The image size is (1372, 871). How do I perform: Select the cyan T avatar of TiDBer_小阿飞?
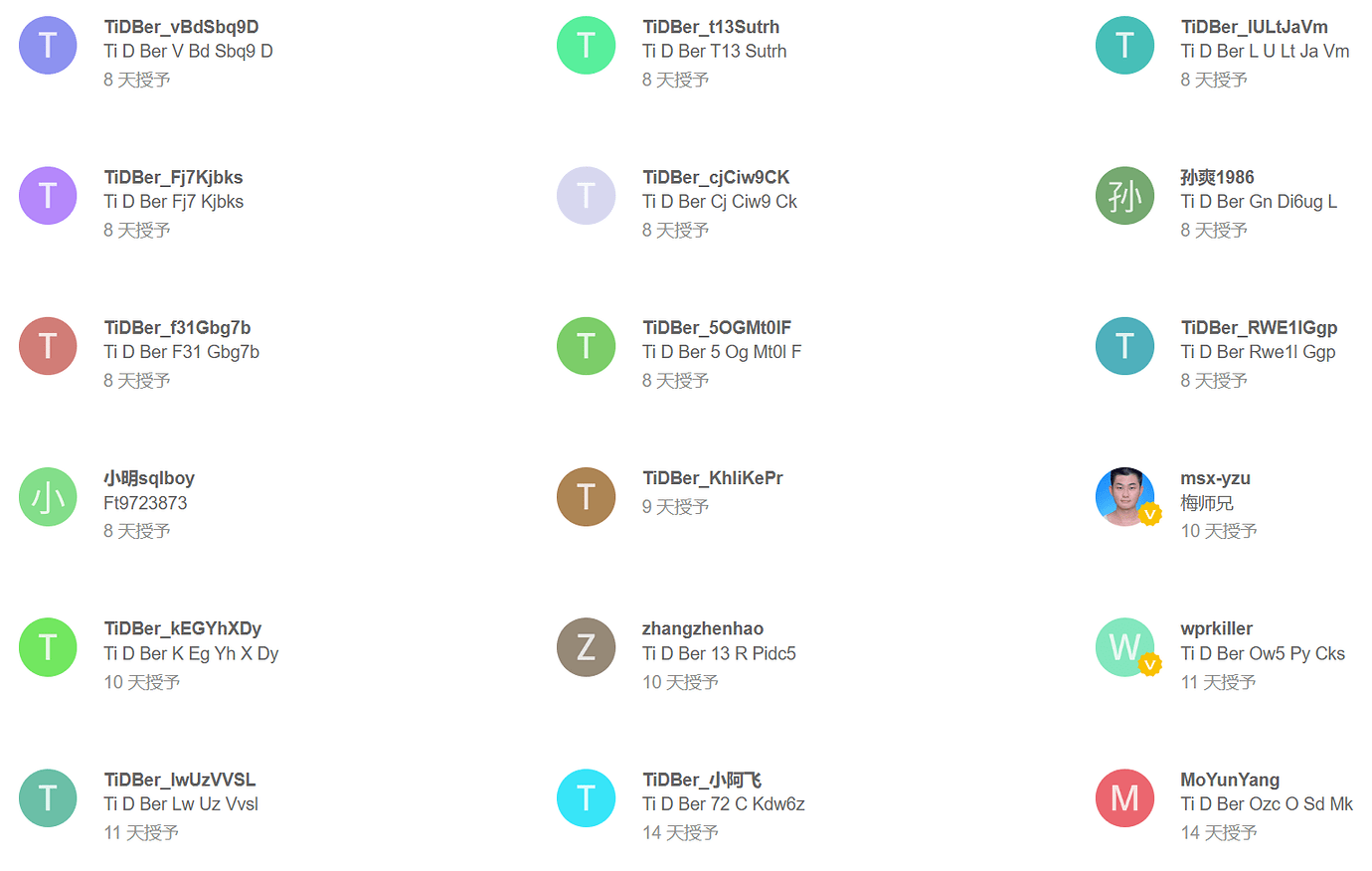pyautogui.click(x=586, y=798)
